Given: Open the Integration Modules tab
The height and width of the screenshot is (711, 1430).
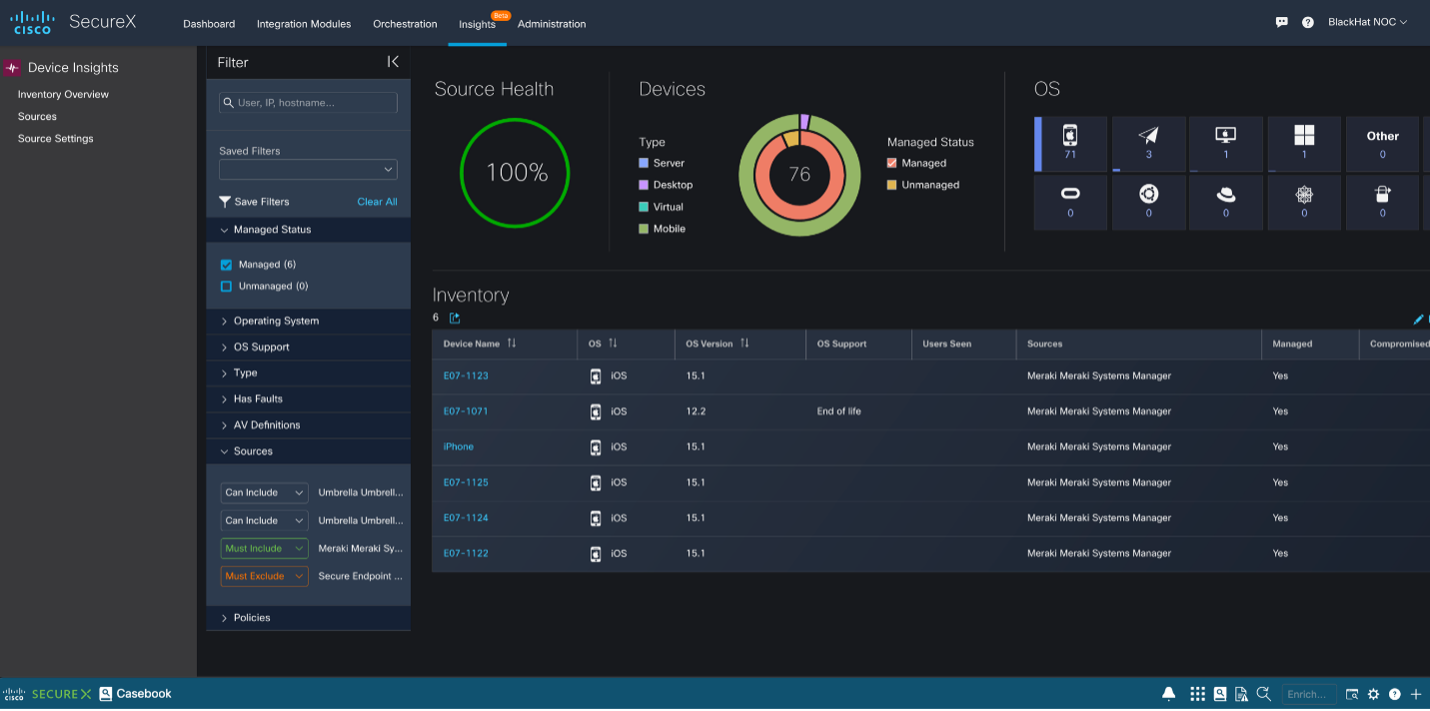Looking at the screenshot, I should pyautogui.click(x=304, y=24).
